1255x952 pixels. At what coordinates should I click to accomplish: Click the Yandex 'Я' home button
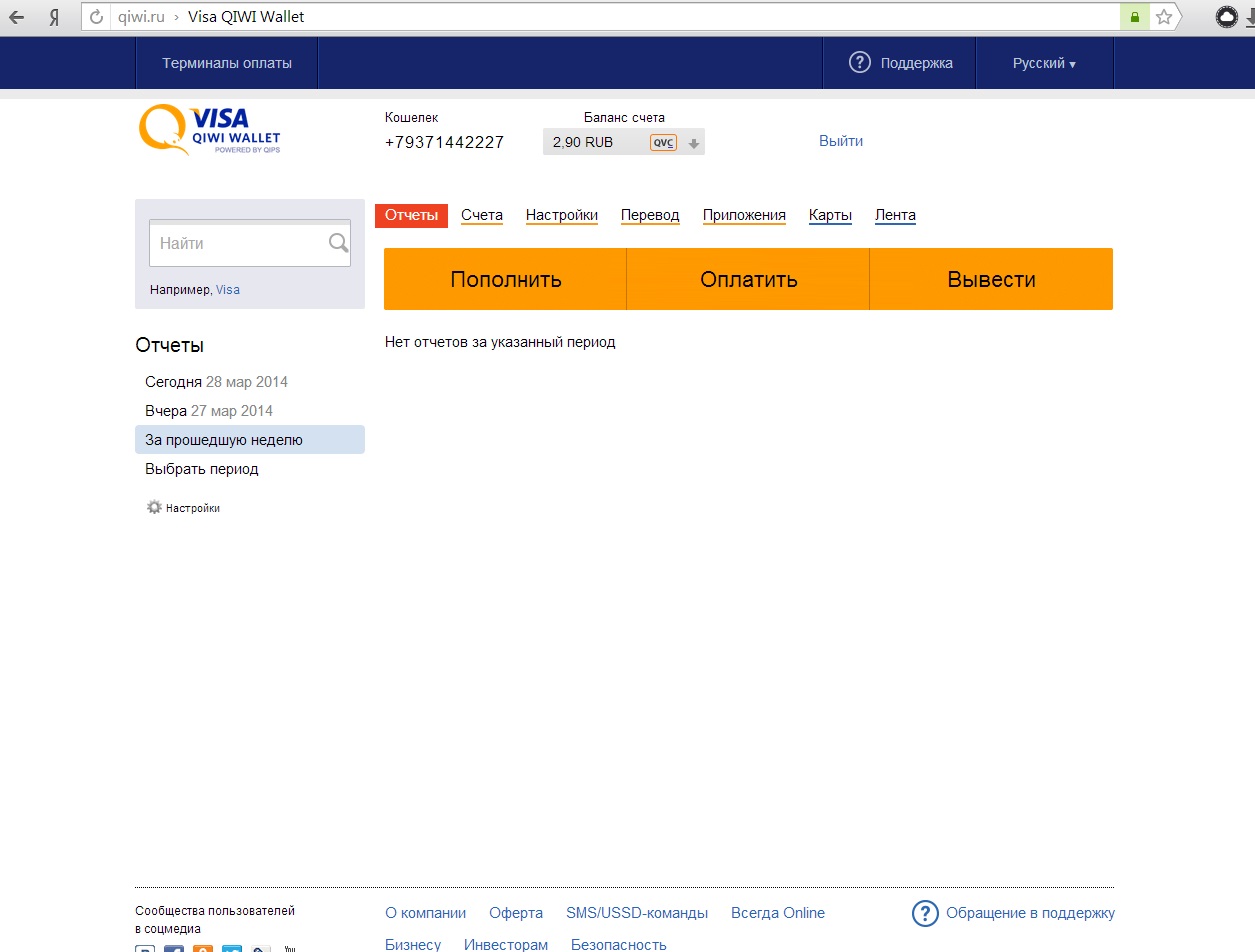[x=56, y=17]
